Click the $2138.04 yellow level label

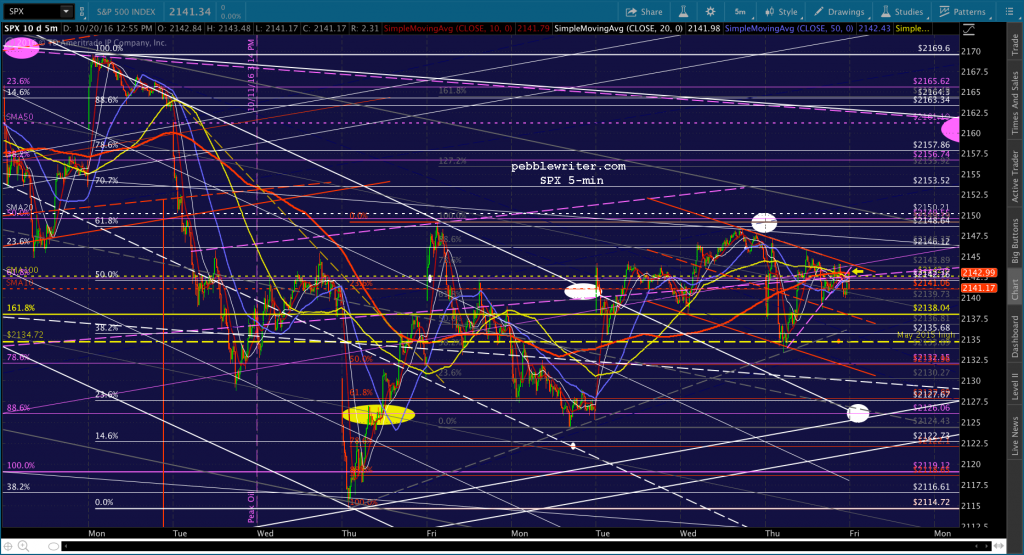[x=933, y=308]
